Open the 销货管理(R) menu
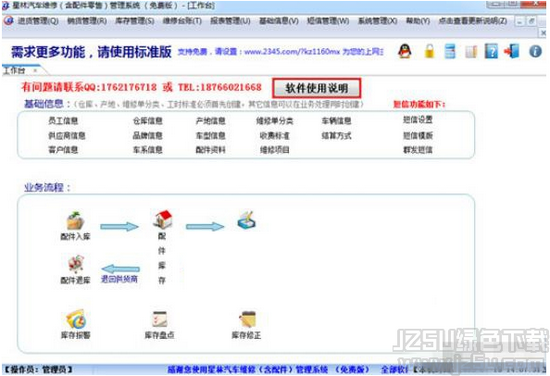The image size is (550, 376). pyautogui.click(x=87, y=21)
